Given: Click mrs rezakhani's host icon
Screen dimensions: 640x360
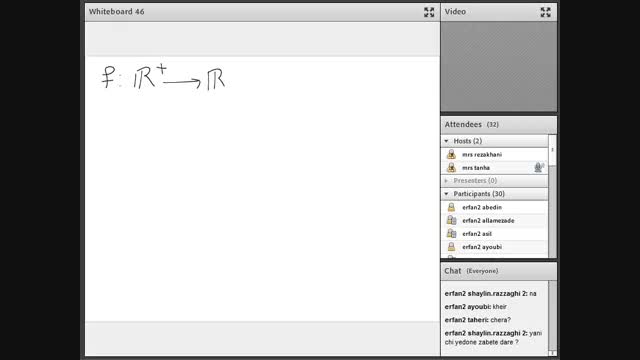Looking at the screenshot, I should [x=451, y=154].
